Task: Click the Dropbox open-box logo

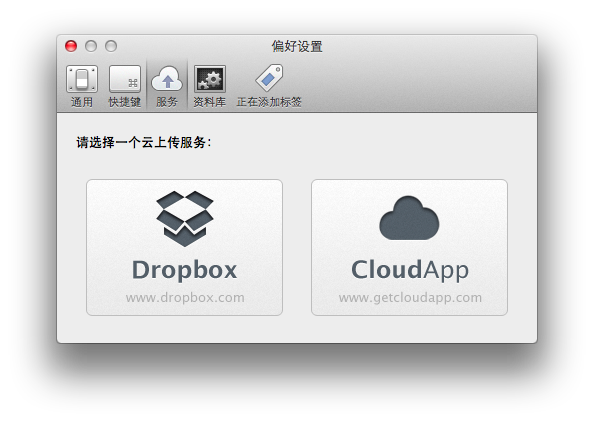Action: click(x=185, y=219)
